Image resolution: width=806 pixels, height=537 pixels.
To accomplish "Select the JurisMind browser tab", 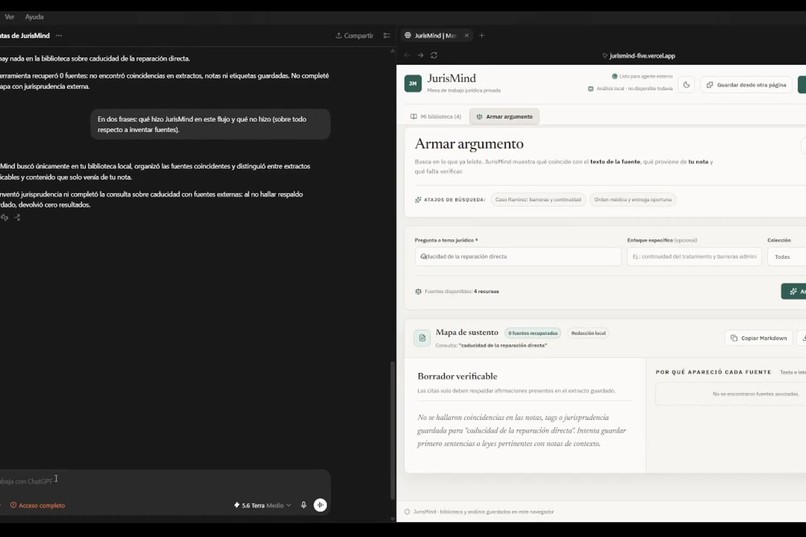I will (436, 35).
